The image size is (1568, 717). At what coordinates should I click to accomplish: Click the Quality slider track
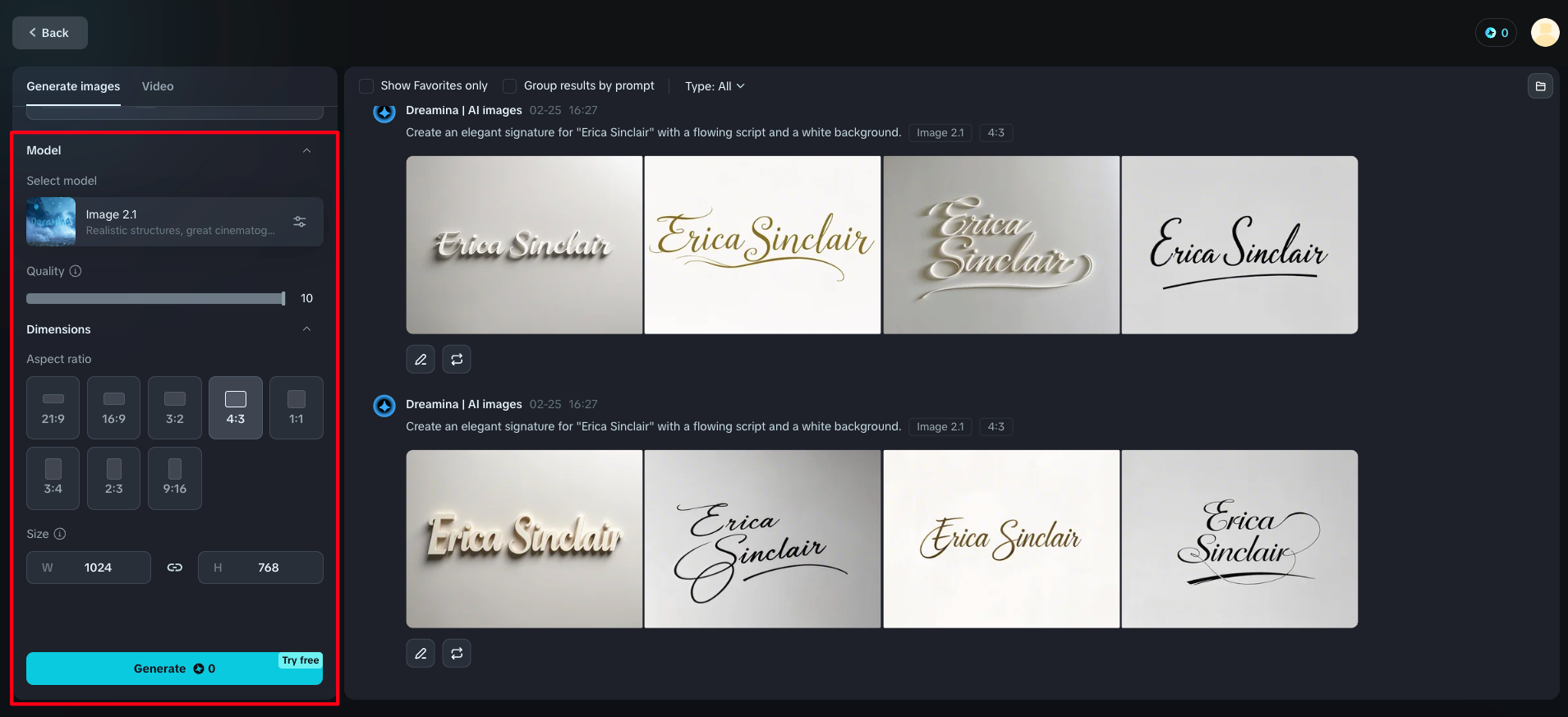156,299
